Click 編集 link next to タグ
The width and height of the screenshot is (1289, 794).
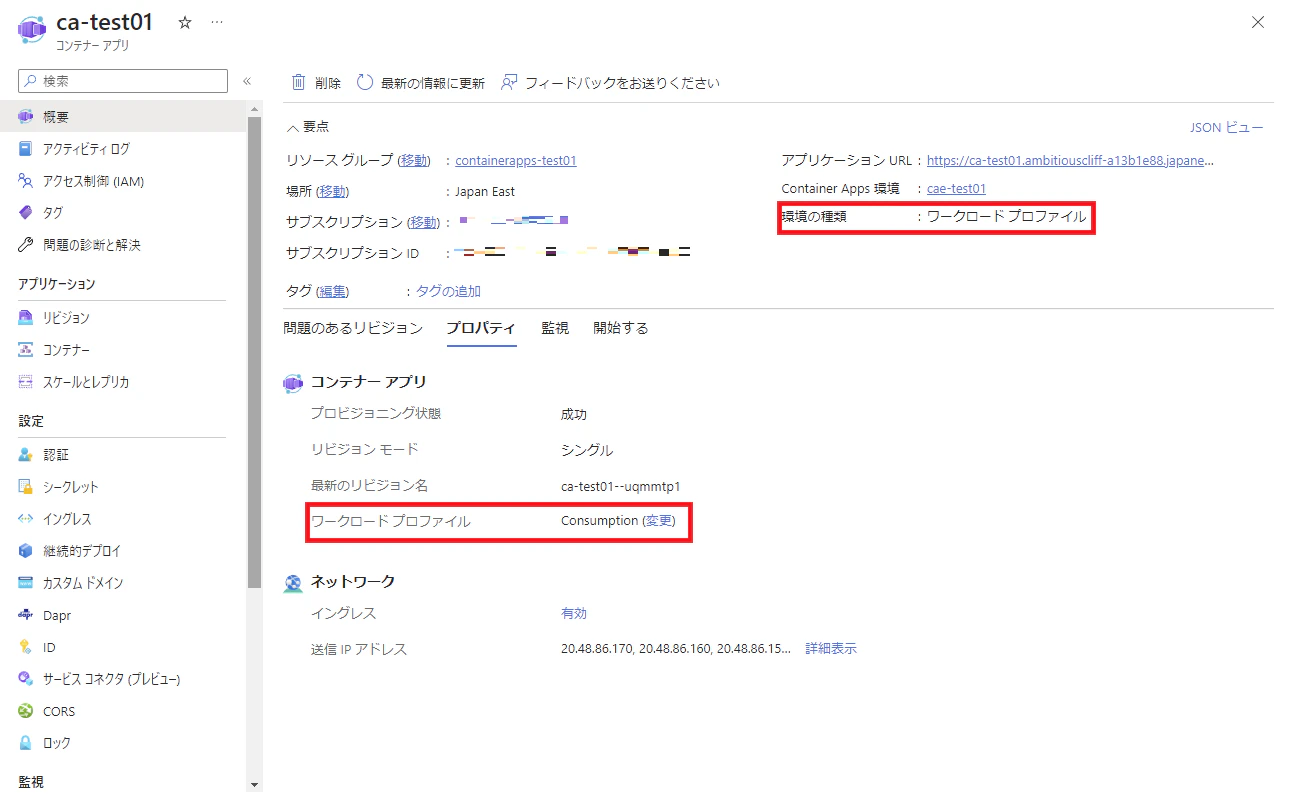click(333, 291)
